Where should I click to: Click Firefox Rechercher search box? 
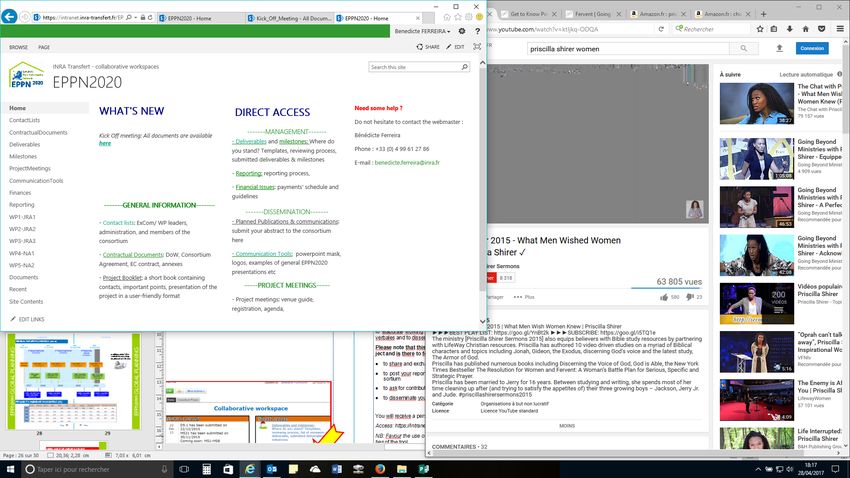coord(712,29)
